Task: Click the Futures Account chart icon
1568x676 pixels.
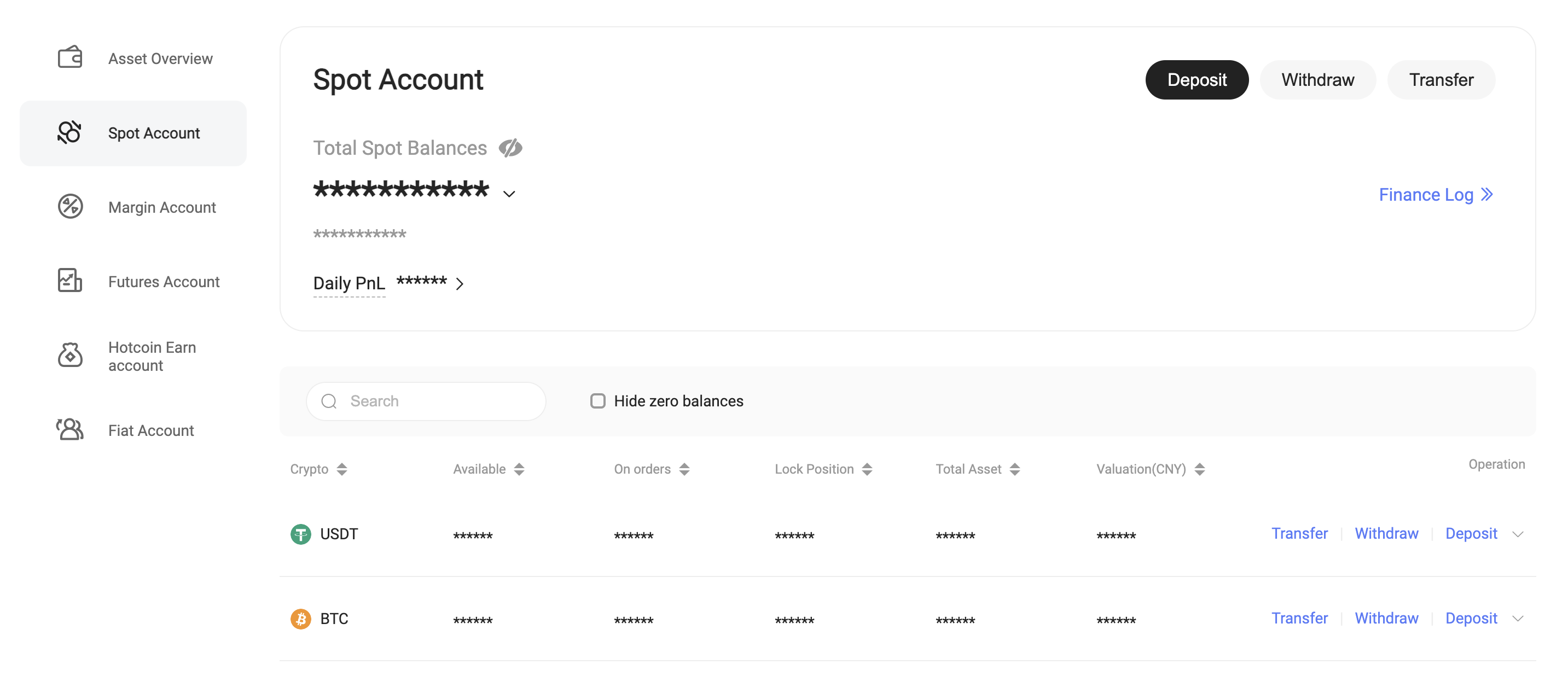Action: (x=70, y=281)
